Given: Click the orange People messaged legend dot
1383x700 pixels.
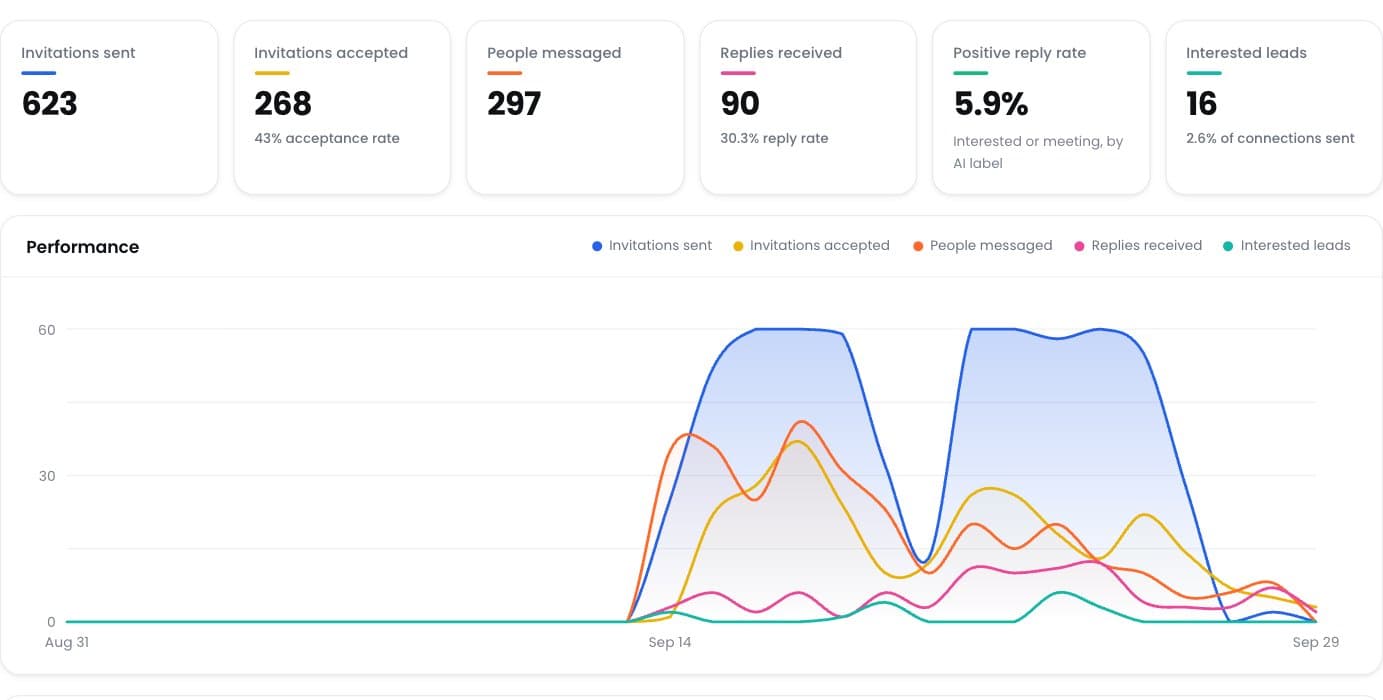Looking at the screenshot, I should (918, 246).
